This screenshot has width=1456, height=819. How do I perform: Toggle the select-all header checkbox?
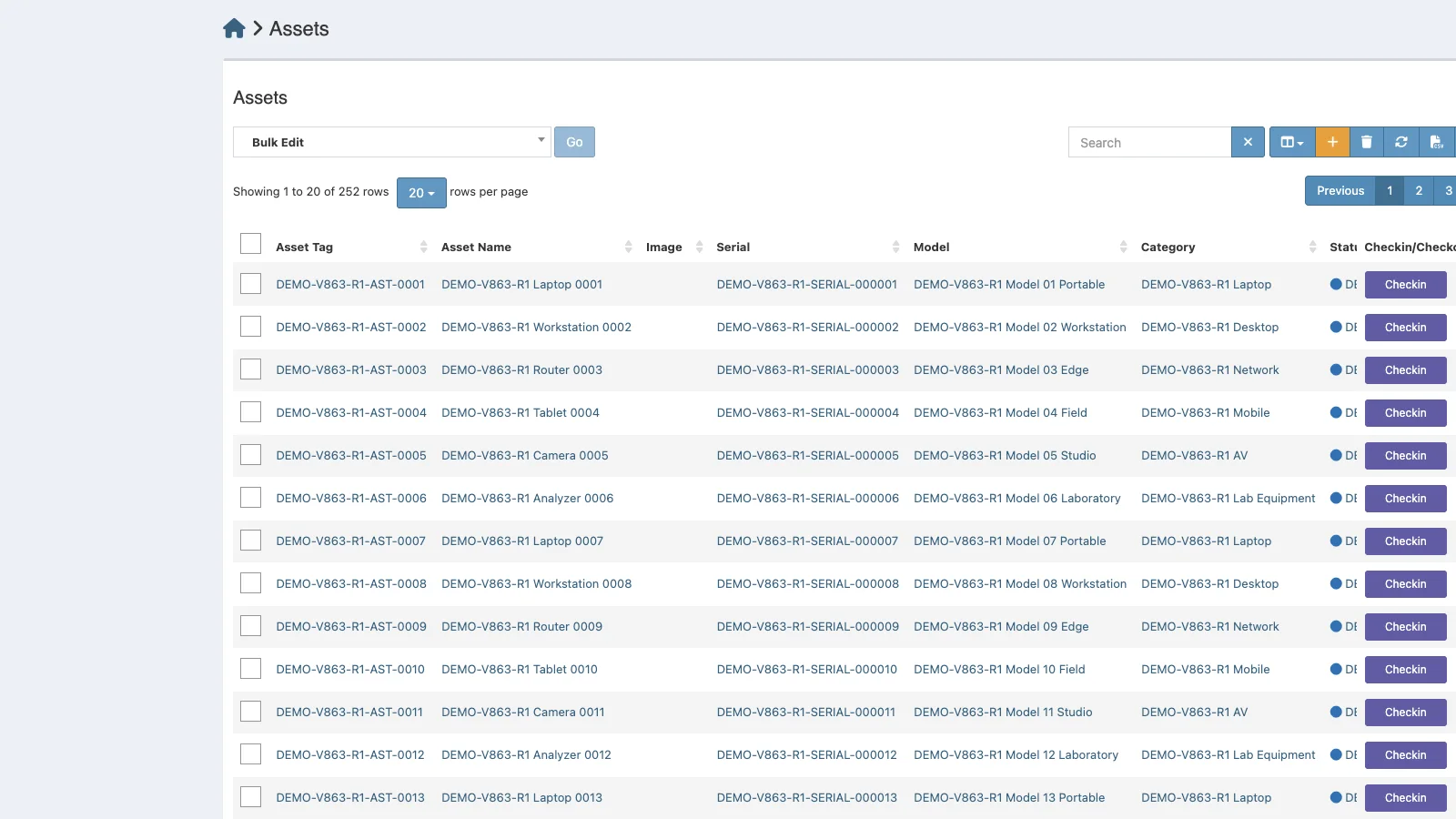(250, 243)
